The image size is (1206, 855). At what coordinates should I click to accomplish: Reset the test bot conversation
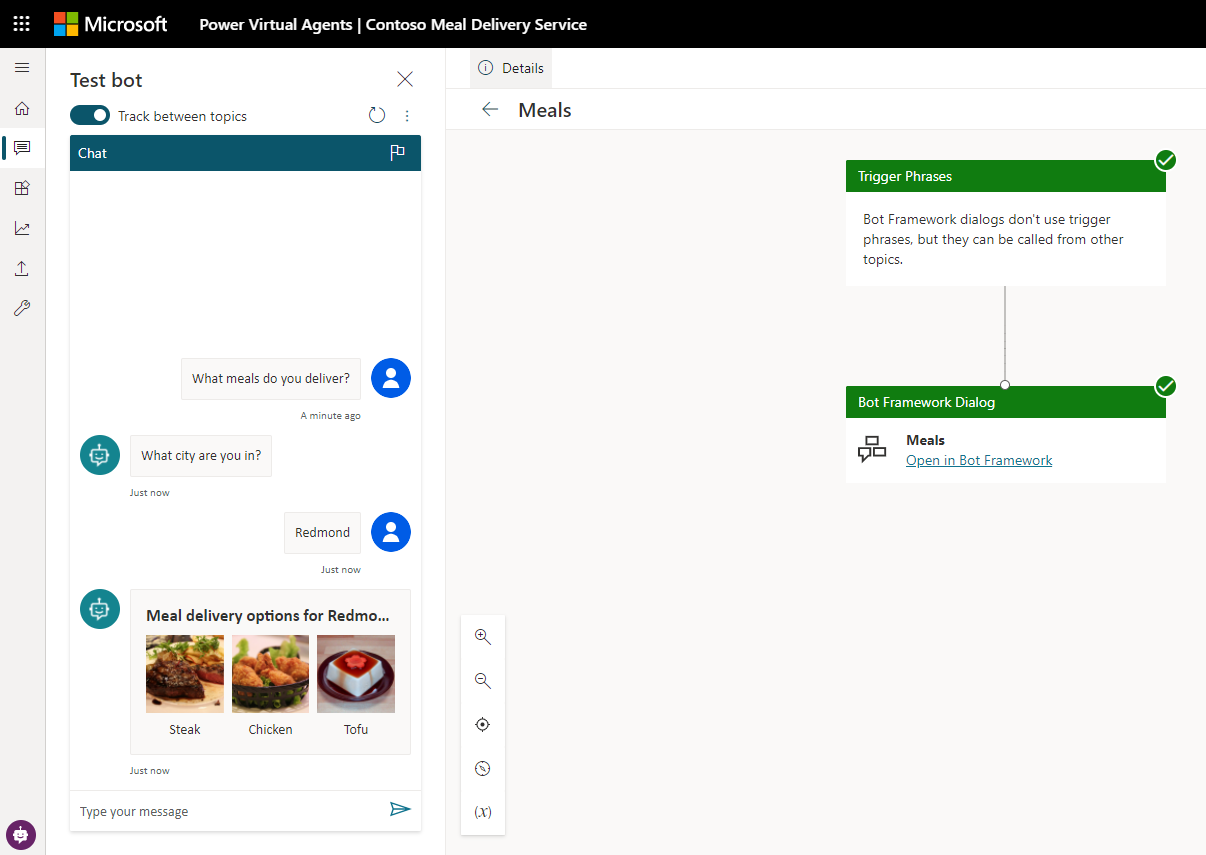point(377,116)
